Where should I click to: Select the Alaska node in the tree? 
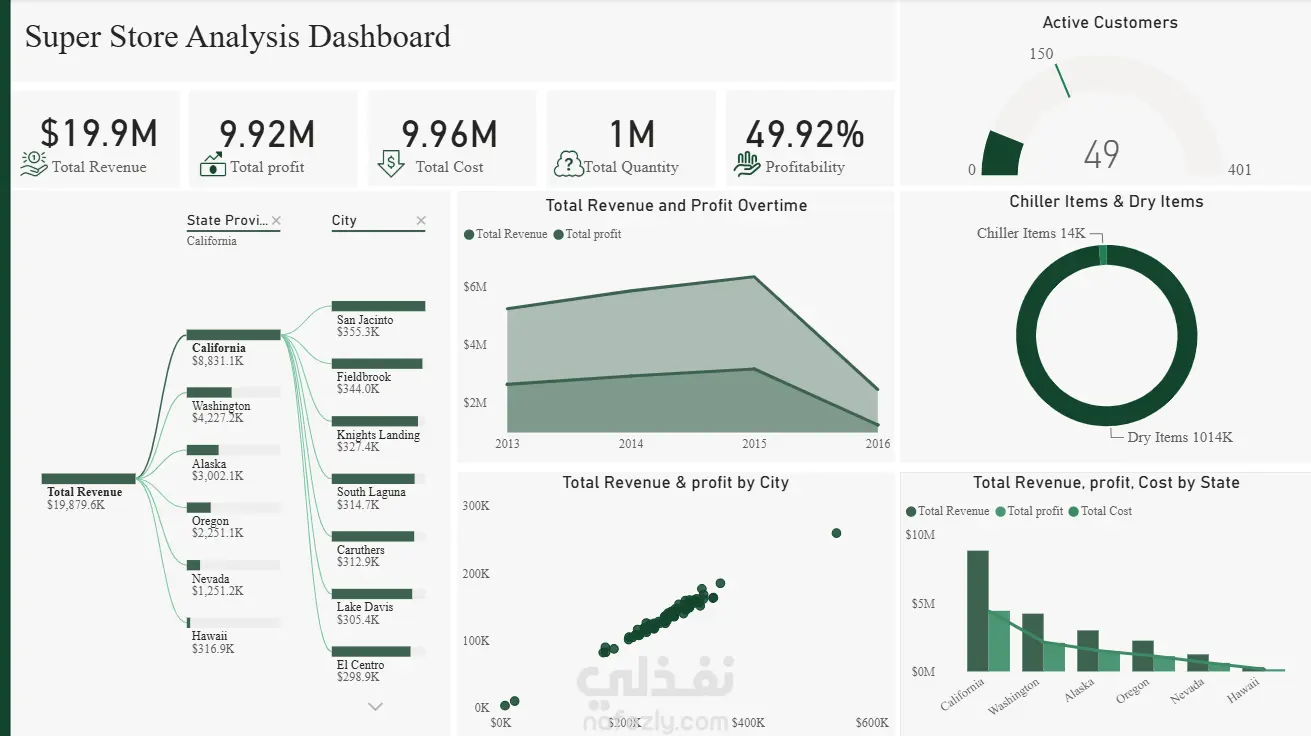[234, 450]
